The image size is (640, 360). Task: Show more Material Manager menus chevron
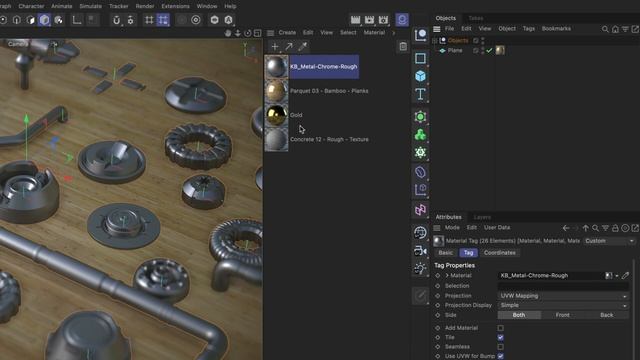click(393, 33)
